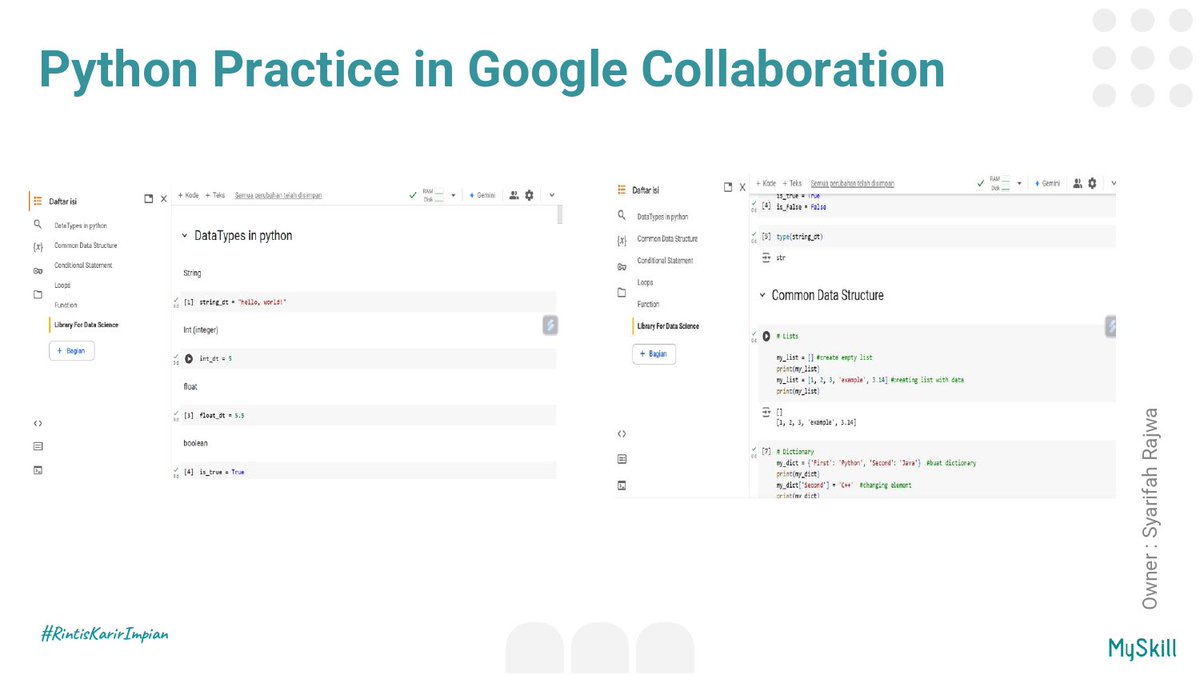Pop out the left Colab table of contents panel
Screen dimensions: 1200x675
pyautogui.click(x=148, y=199)
